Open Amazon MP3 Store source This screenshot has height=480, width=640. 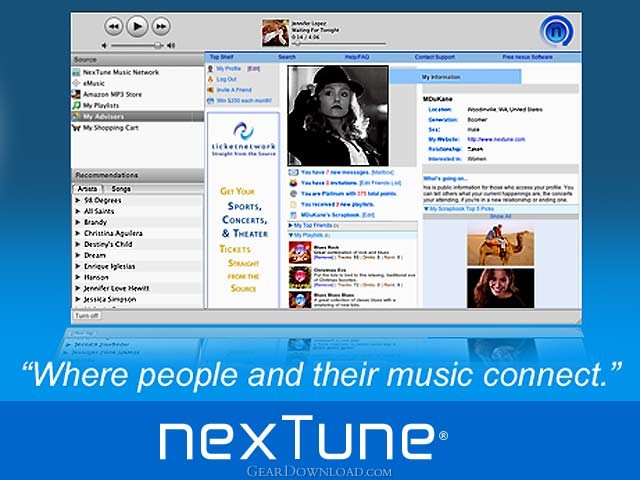pos(112,94)
